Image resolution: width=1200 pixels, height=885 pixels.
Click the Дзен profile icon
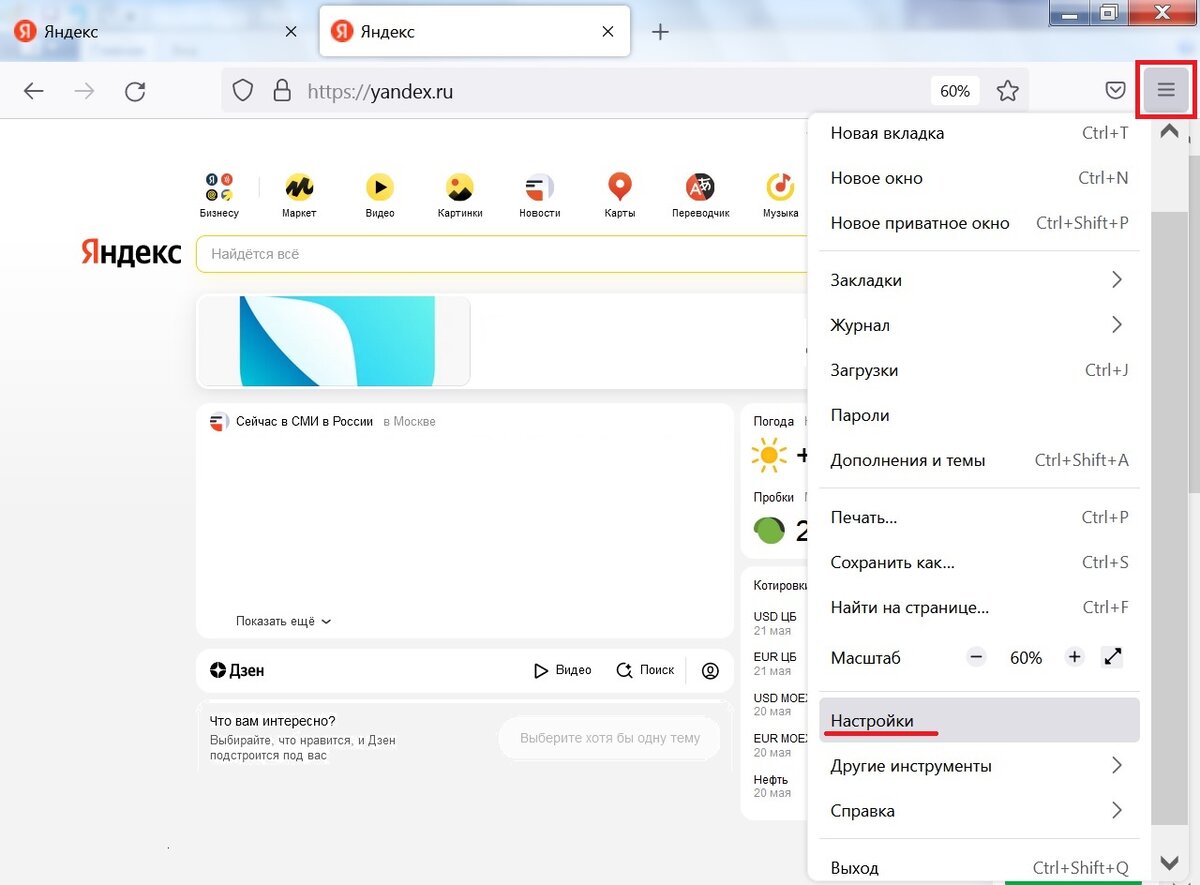[x=710, y=671]
